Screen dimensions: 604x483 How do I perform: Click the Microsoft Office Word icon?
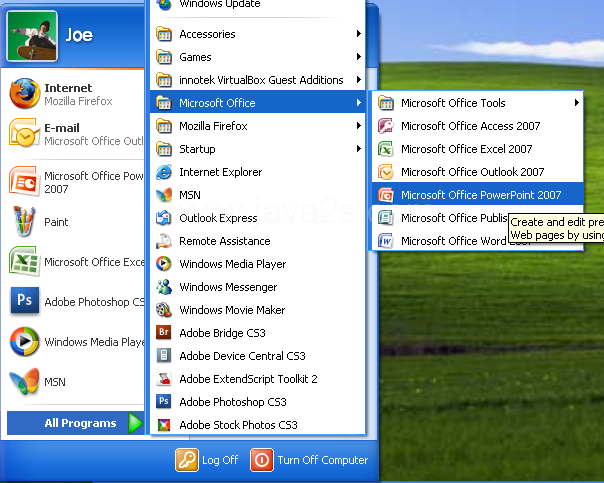point(386,241)
